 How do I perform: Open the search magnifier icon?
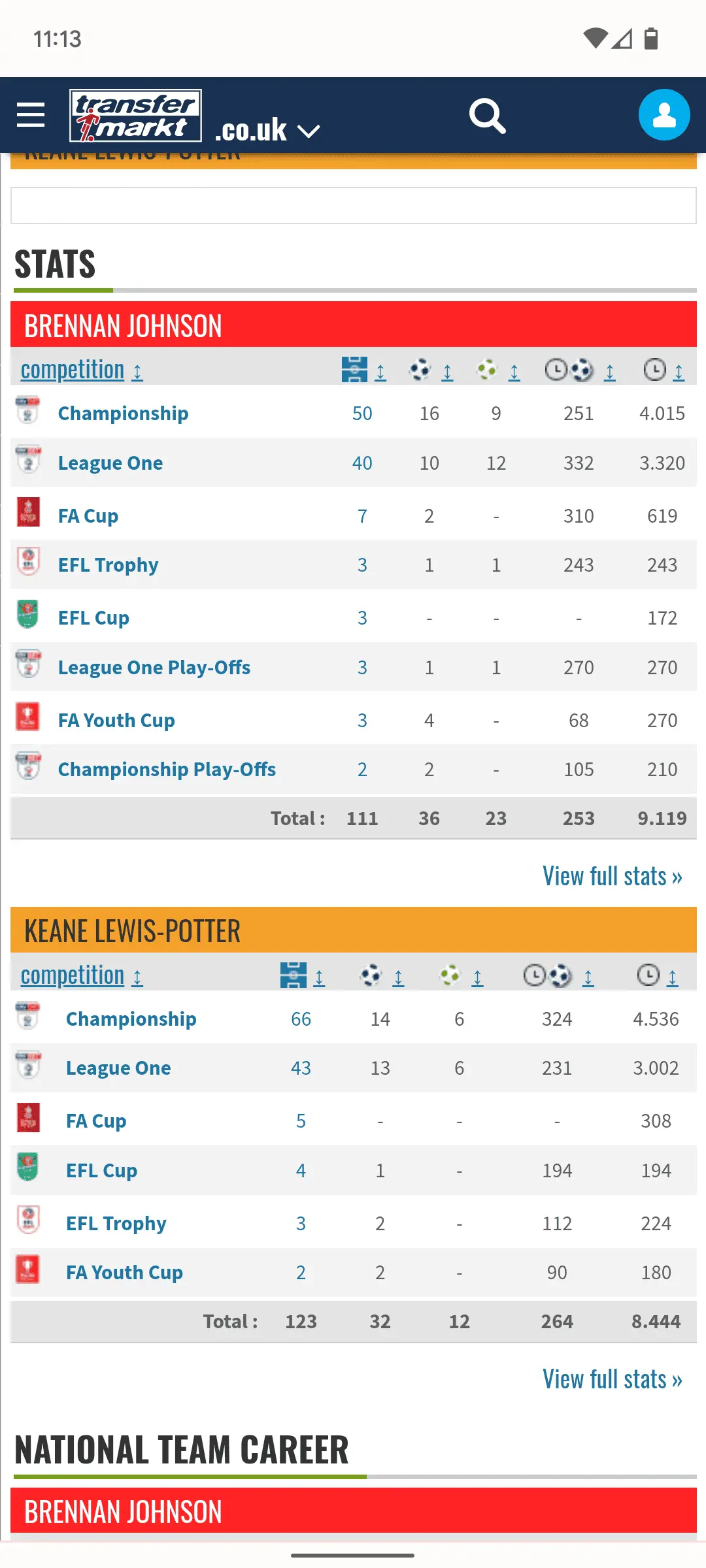(x=487, y=116)
